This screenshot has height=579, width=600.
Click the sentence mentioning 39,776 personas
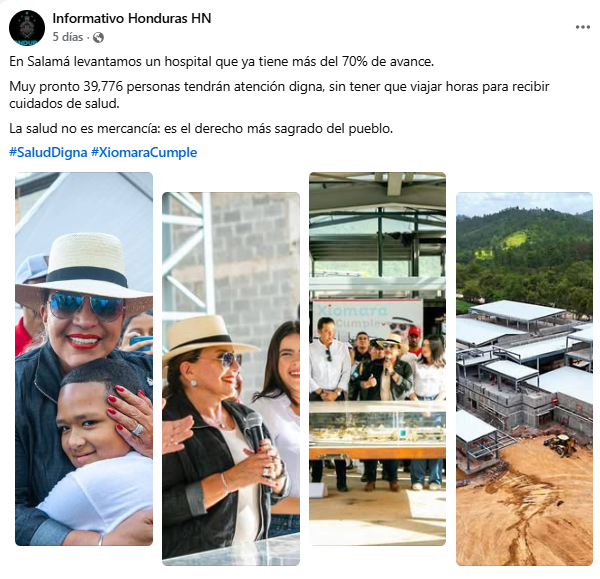coord(279,95)
